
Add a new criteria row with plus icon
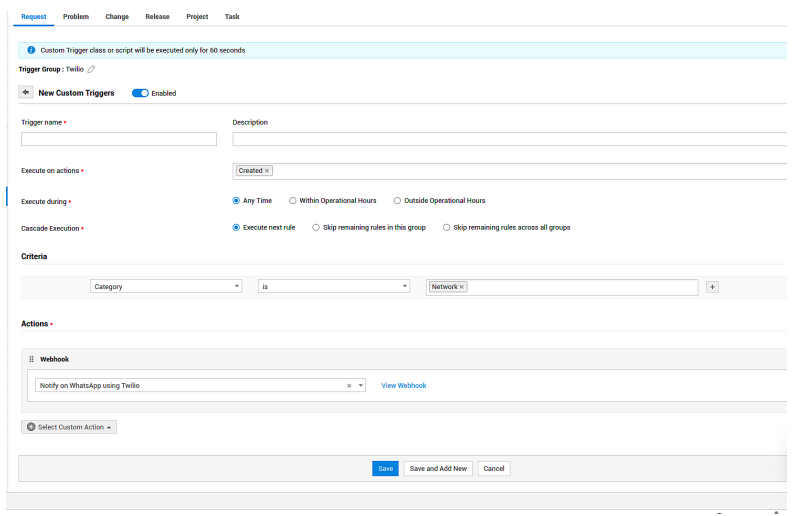(712, 287)
